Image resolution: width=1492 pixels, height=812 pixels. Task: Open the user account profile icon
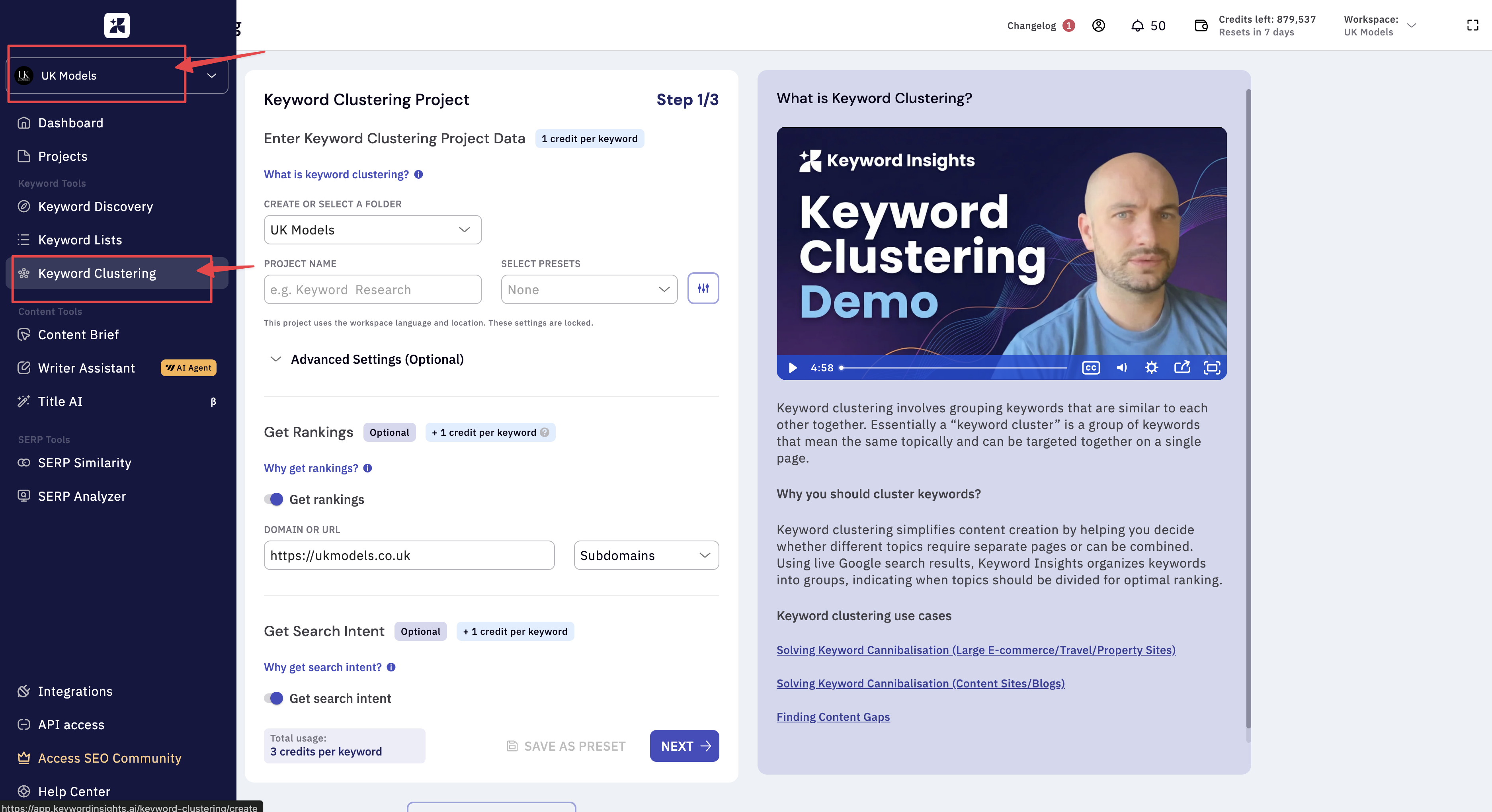(x=1098, y=25)
